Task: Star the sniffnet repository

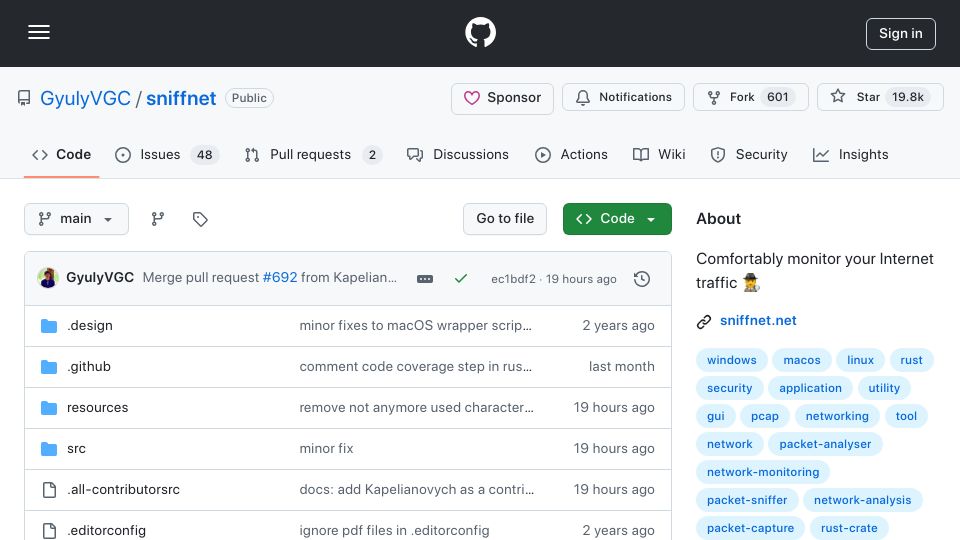Action: [880, 97]
